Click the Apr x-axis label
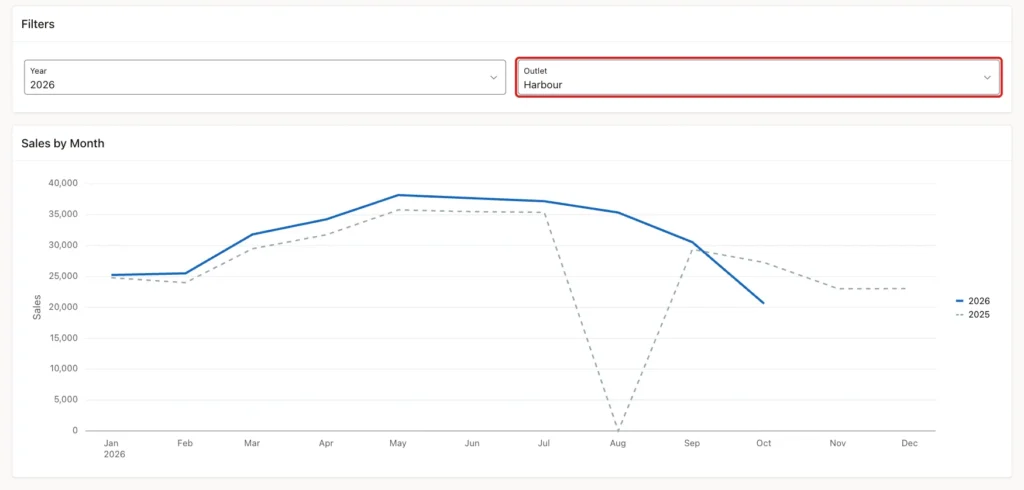 click(x=326, y=443)
